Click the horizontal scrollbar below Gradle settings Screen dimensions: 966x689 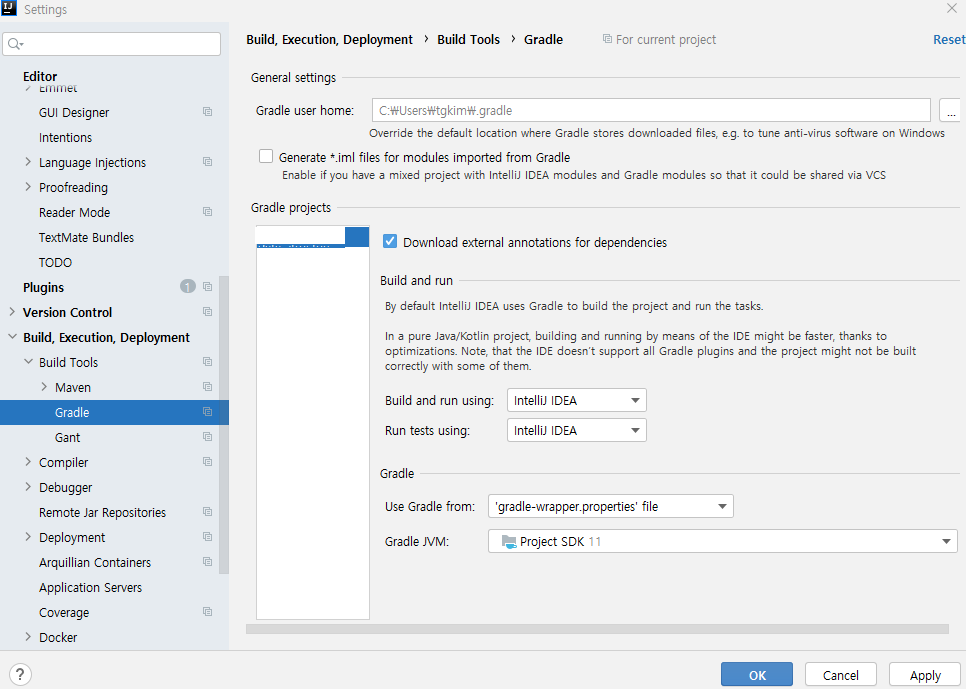coord(597,629)
